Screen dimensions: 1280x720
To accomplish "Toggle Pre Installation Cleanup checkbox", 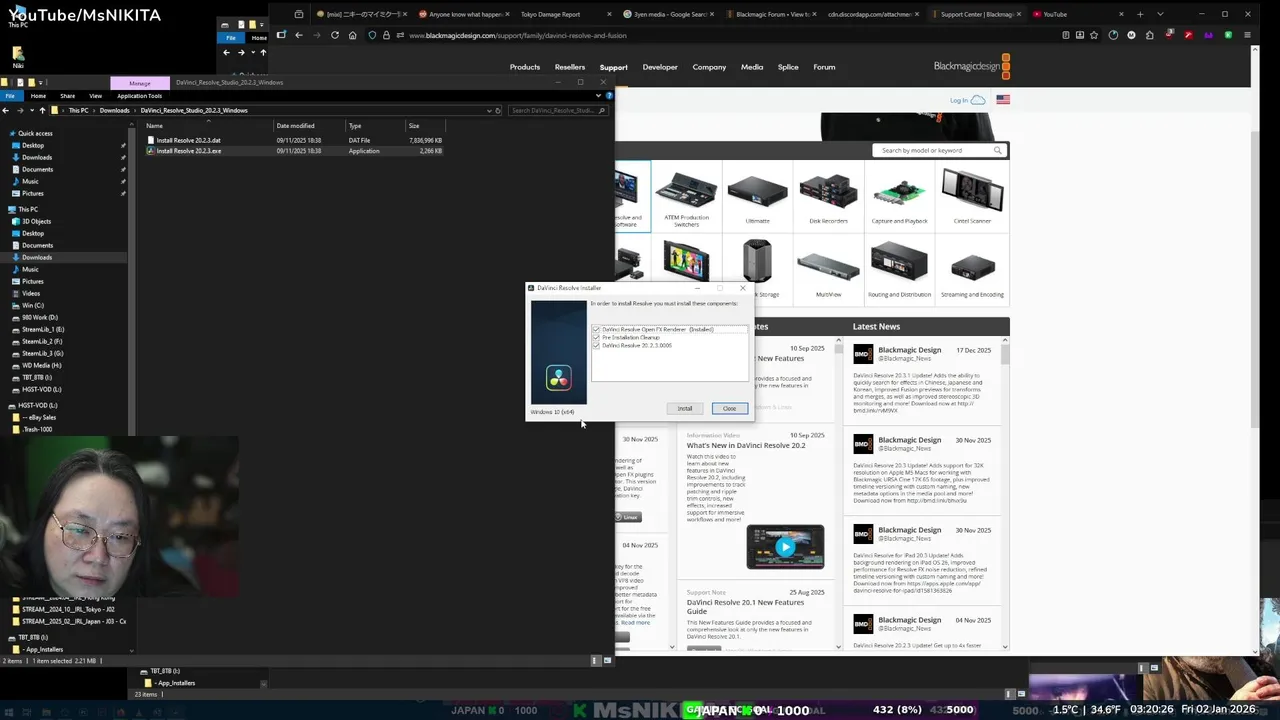I will coord(596,337).
